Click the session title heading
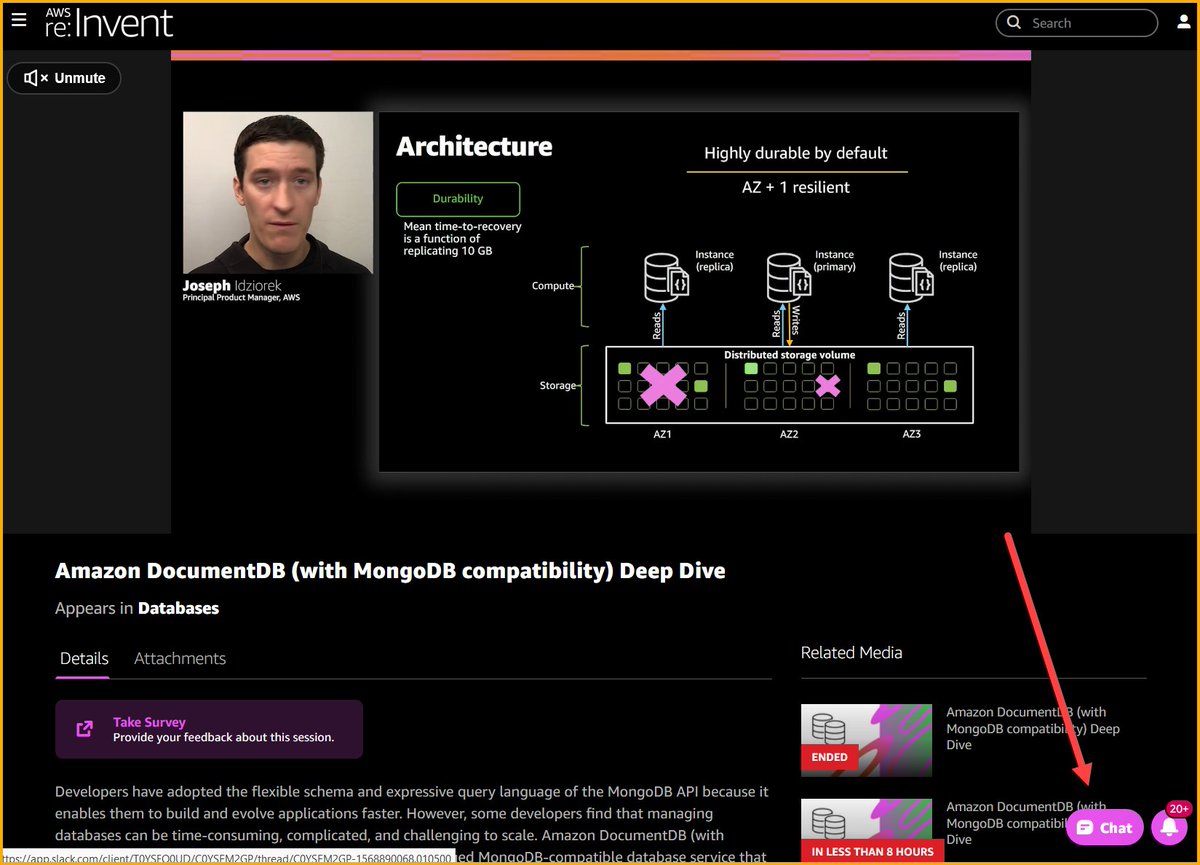1200x865 pixels. (390, 571)
